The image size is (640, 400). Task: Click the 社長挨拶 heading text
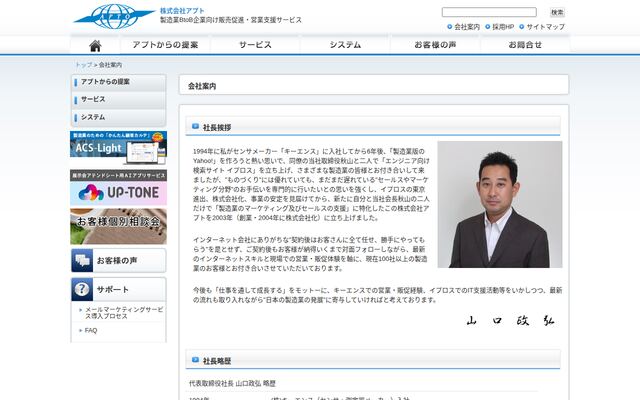coord(217,128)
